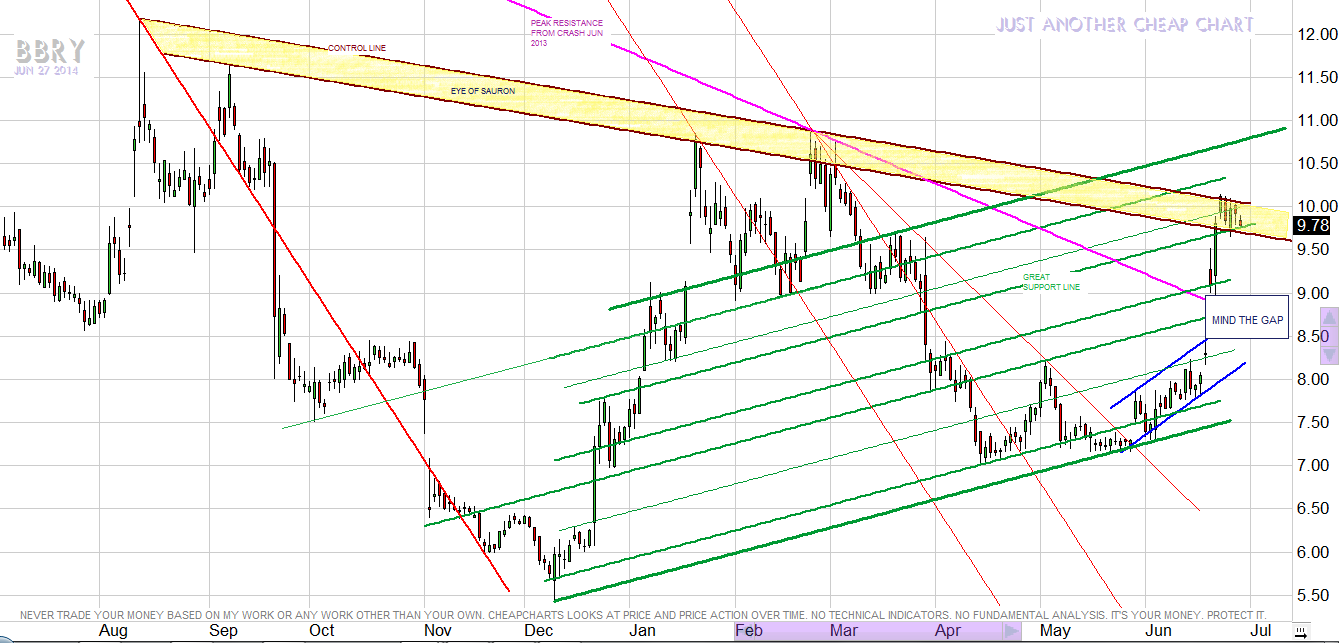
Task: Select the MIND THE GAP annotation box
Action: coord(1247,318)
